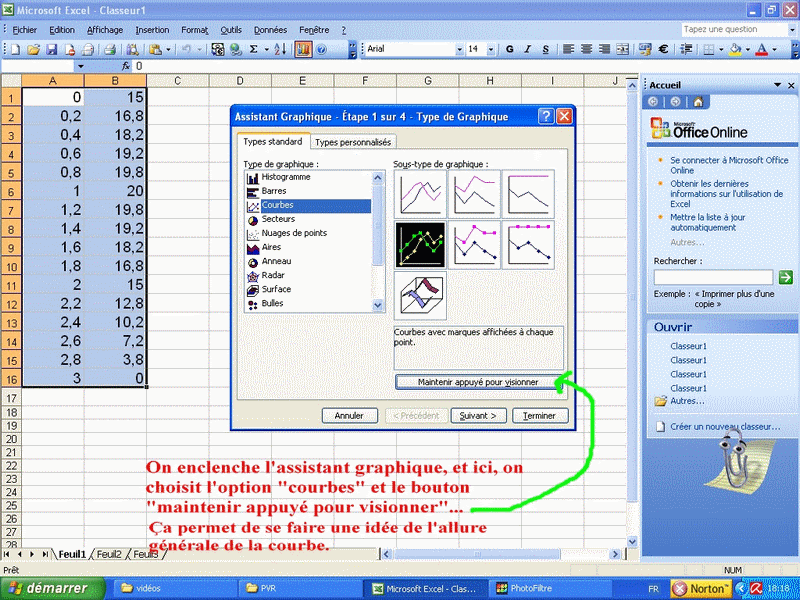The width and height of the screenshot is (800, 600).
Task: Click Maintenir appuyé pour visionner button
Action: pos(478,382)
